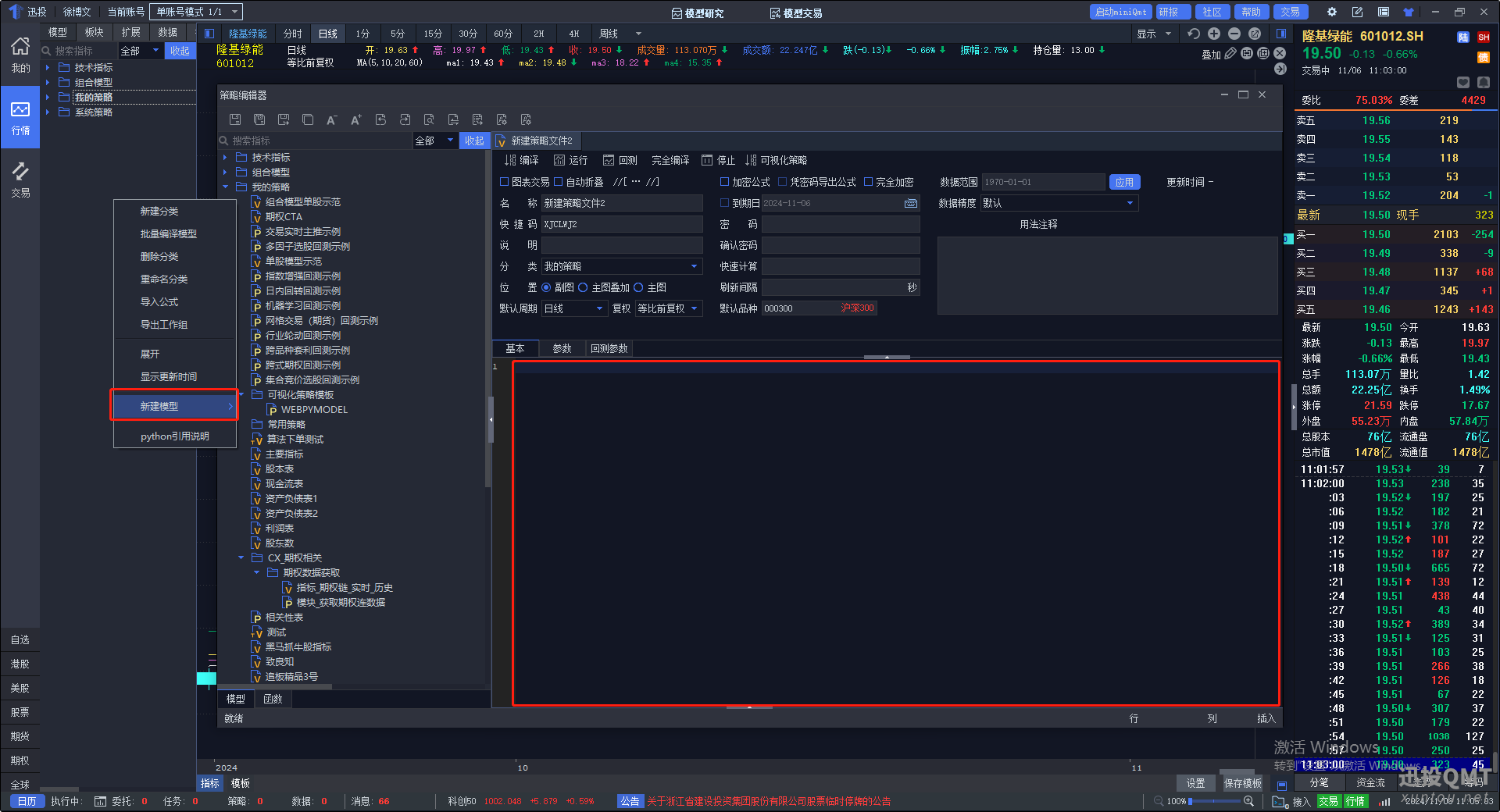Click the 收起 button in strategy editor

tap(474, 141)
